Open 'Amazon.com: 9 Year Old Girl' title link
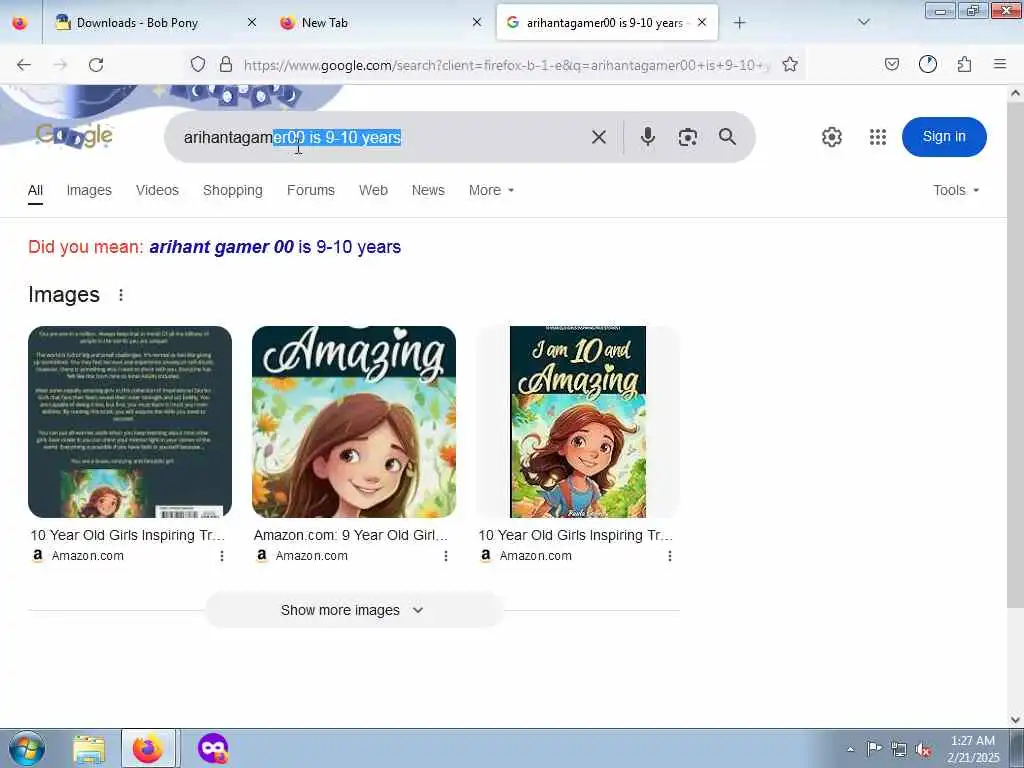The width and height of the screenshot is (1024, 768). click(x=351, y=535)
